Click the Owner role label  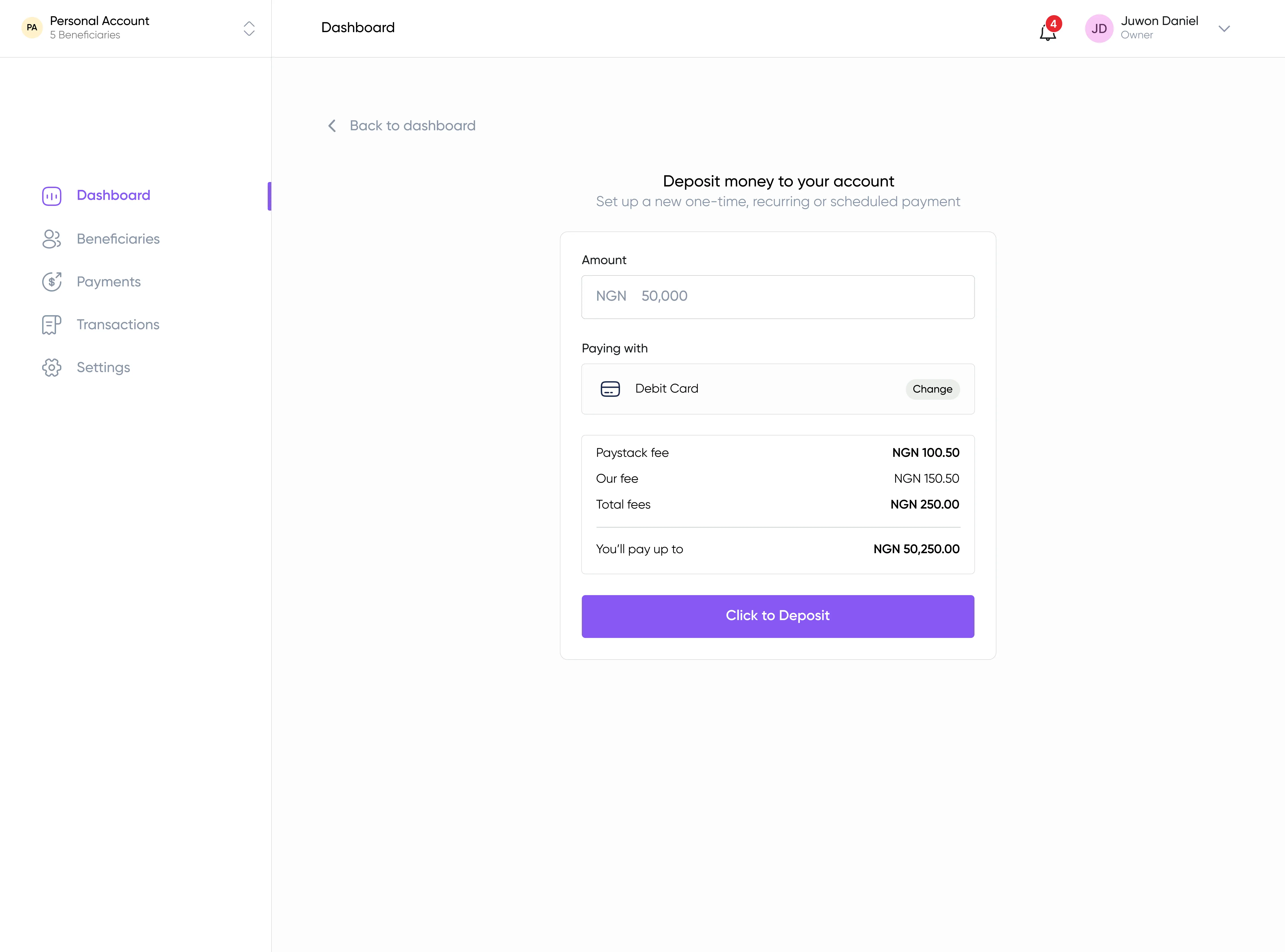click(x=1137, y=35)
